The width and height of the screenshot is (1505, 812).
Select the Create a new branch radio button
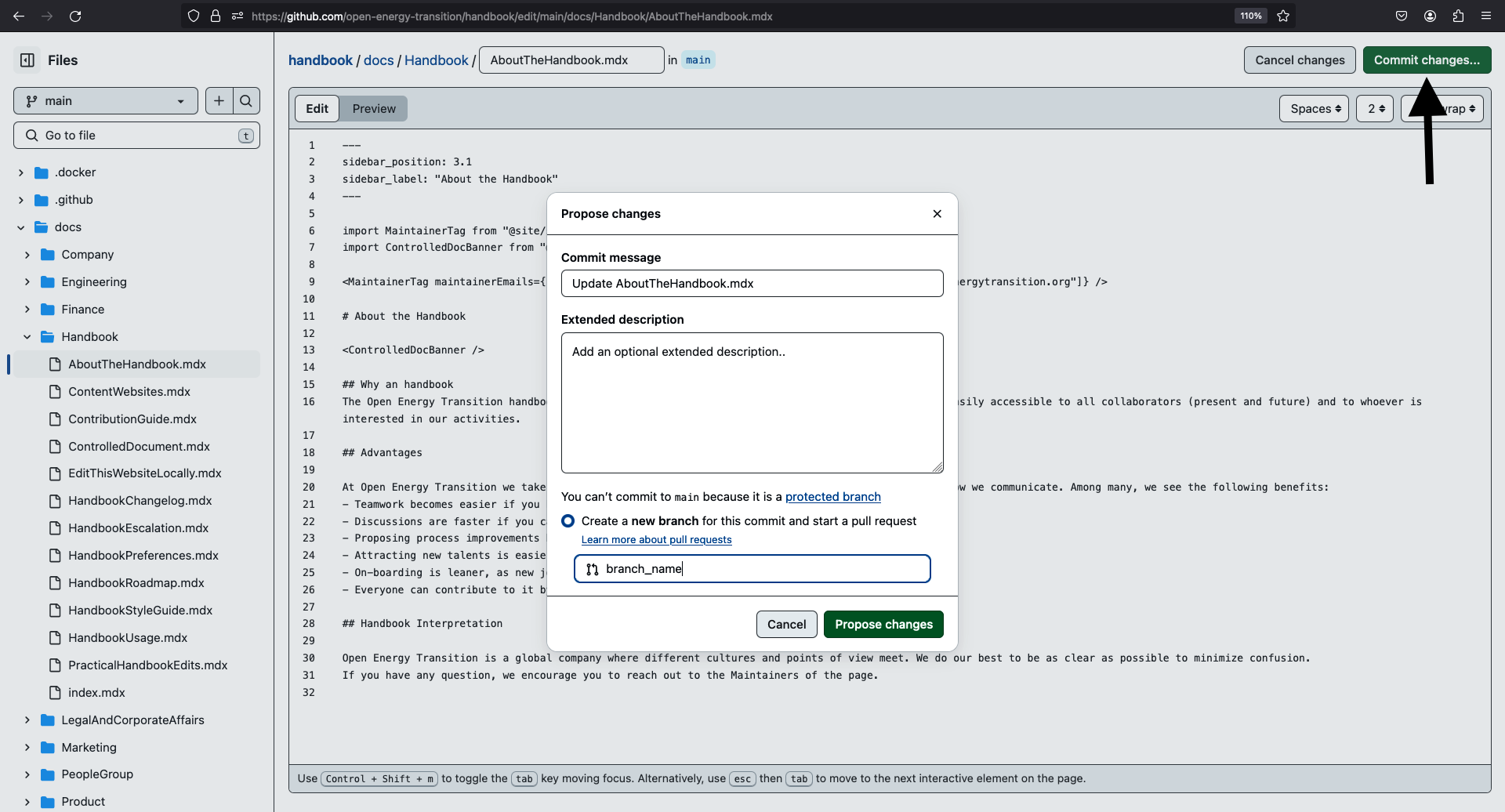(x=568, y=521)
